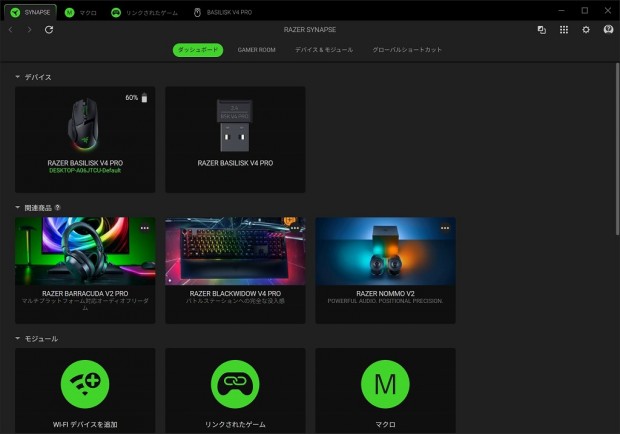Click the user profile avatar icon
This screenshot has width=620, height=434.
[x=608, y=30]
